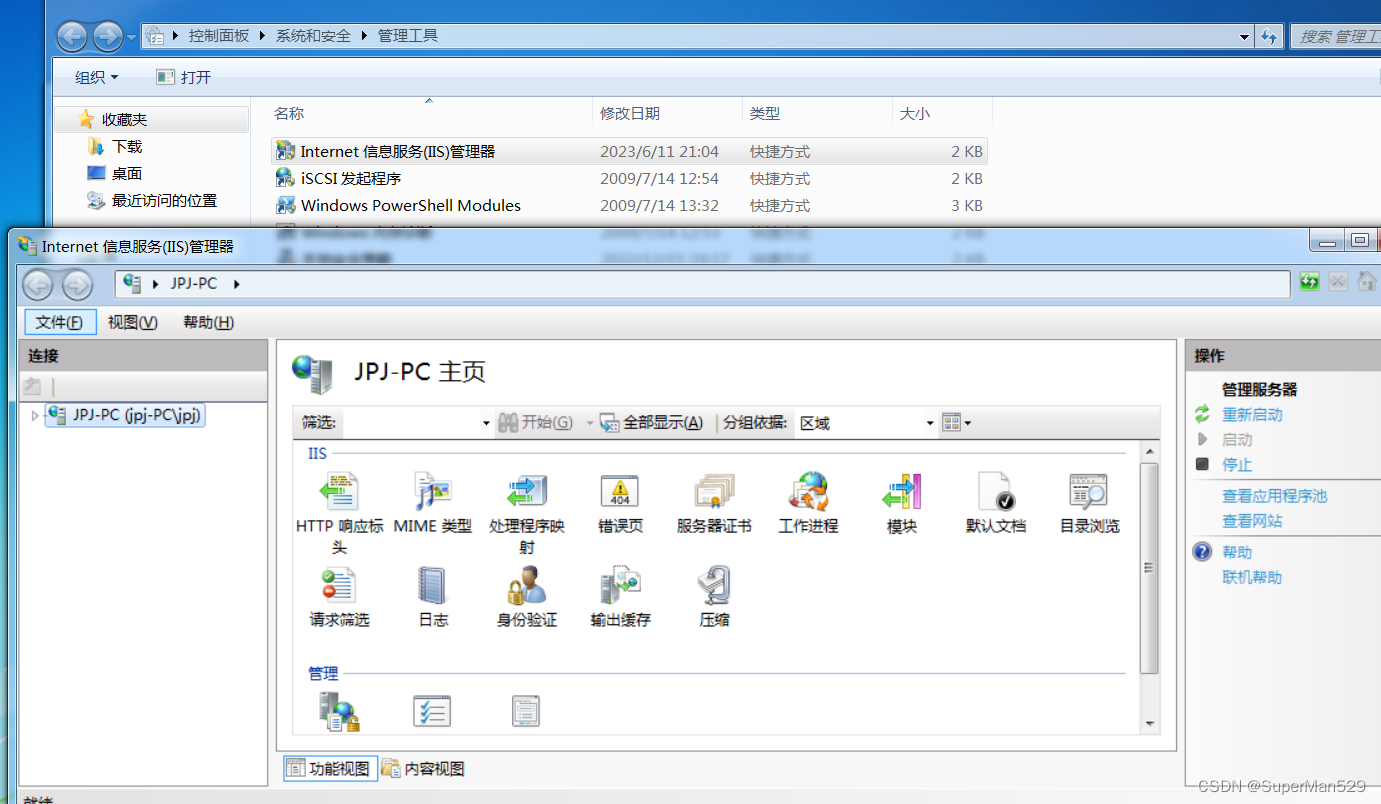Select iSCSI 发起程序 file row
The width and height of the screenshot is (1381, 804).
coord(630,178)
